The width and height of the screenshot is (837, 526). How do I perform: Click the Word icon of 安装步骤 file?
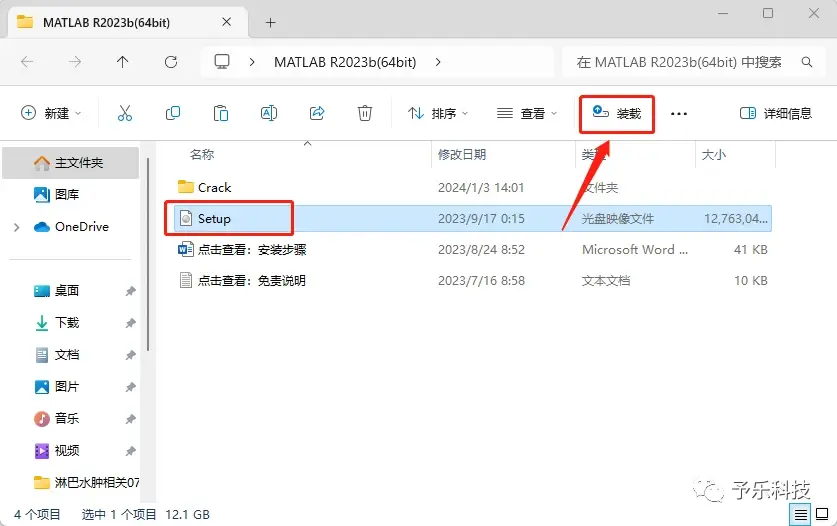[185, 249]
